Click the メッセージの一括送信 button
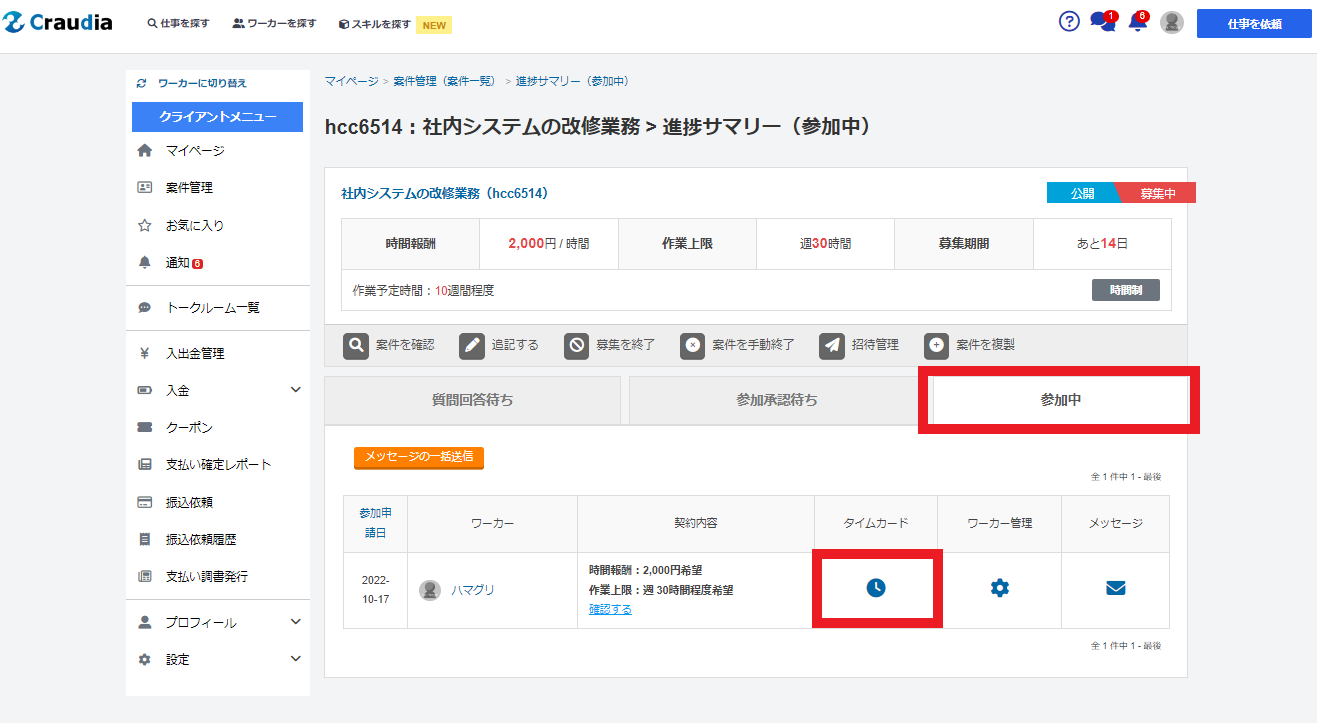This screenshot has height=723, width=1317. point(418,456)
